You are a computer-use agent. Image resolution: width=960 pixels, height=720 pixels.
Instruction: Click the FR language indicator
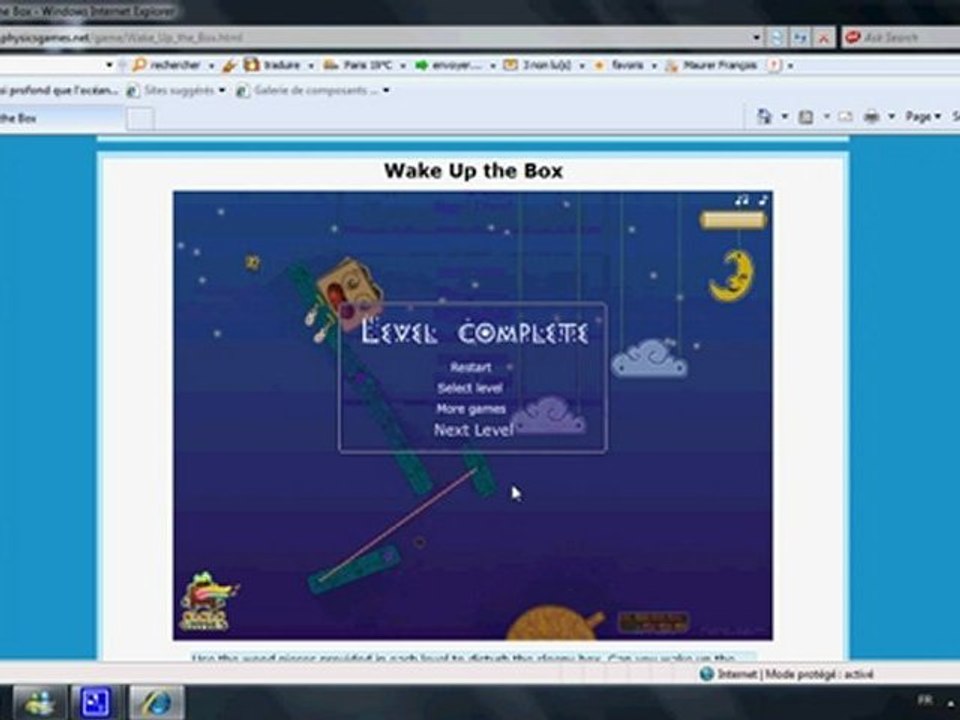click(924, 699)
